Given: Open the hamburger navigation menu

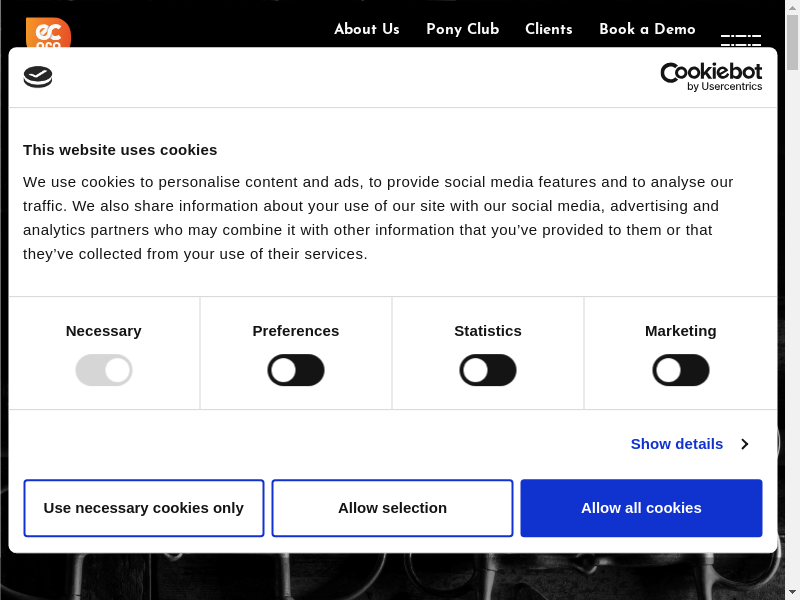Looking at the screenshot, I should click(740, 40).
